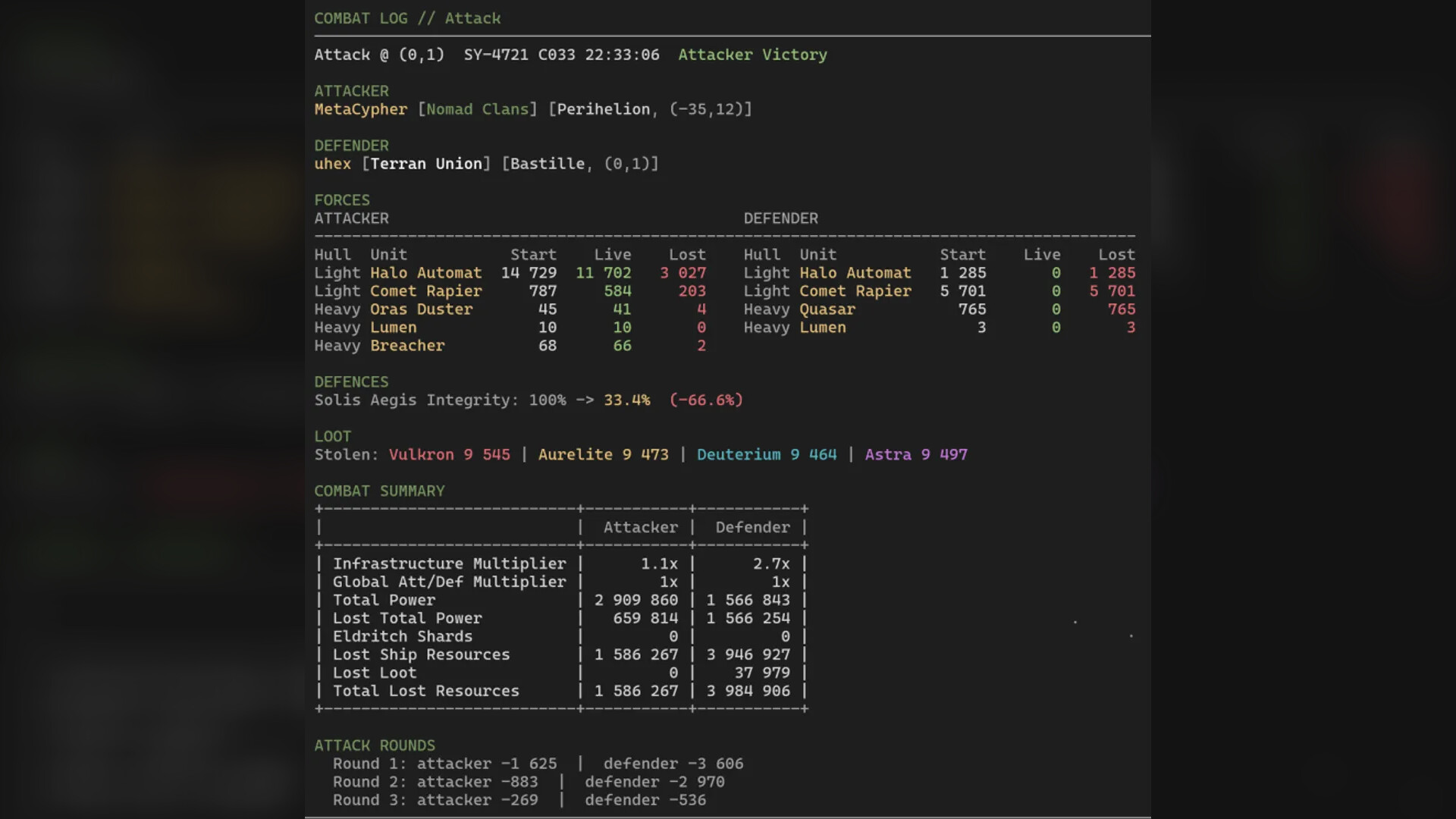Click defender Lost Ship Resources 3 946 927

click(748, 655)
